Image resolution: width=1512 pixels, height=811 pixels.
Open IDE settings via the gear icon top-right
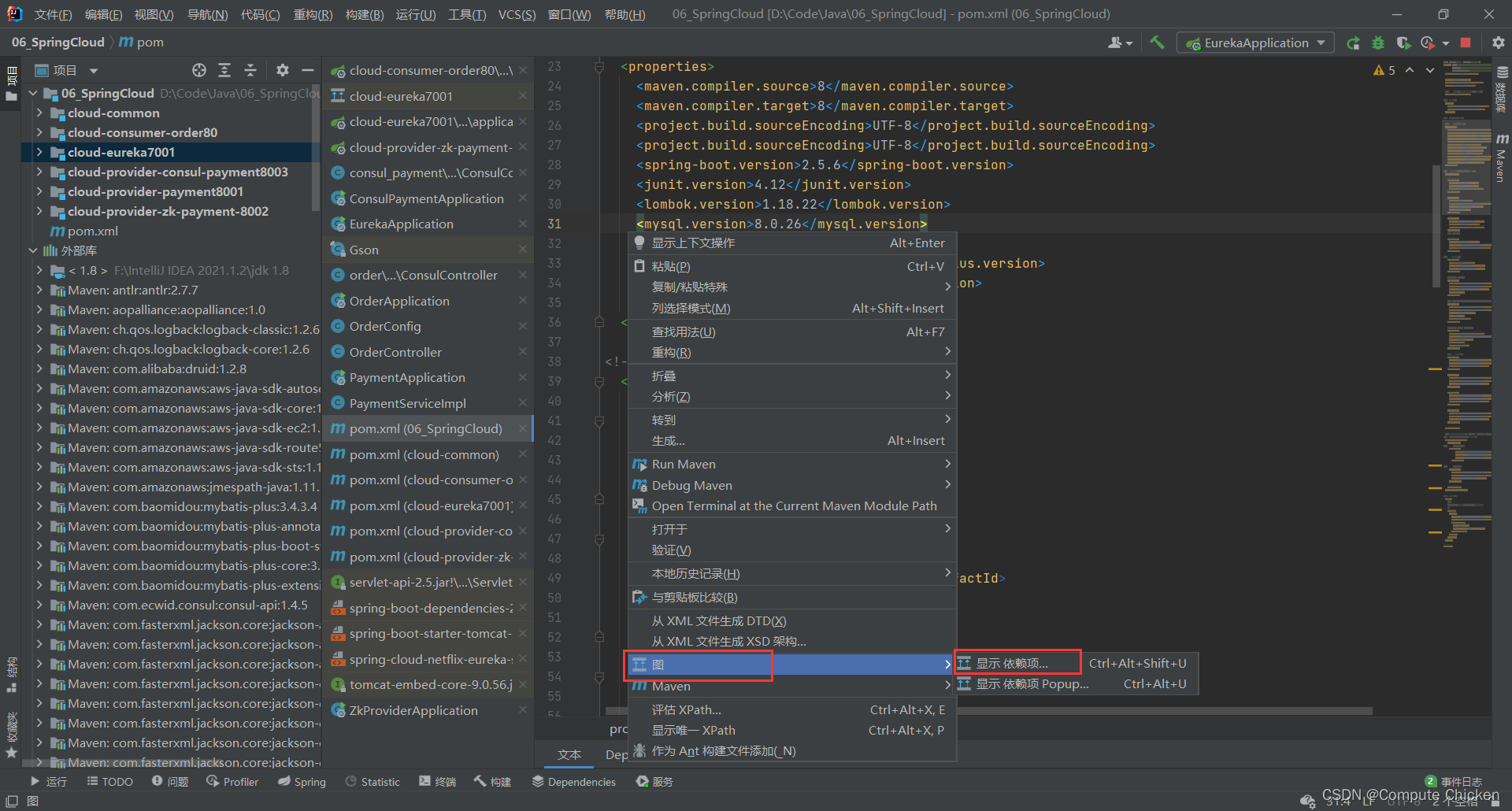[x=1499, y=43]
